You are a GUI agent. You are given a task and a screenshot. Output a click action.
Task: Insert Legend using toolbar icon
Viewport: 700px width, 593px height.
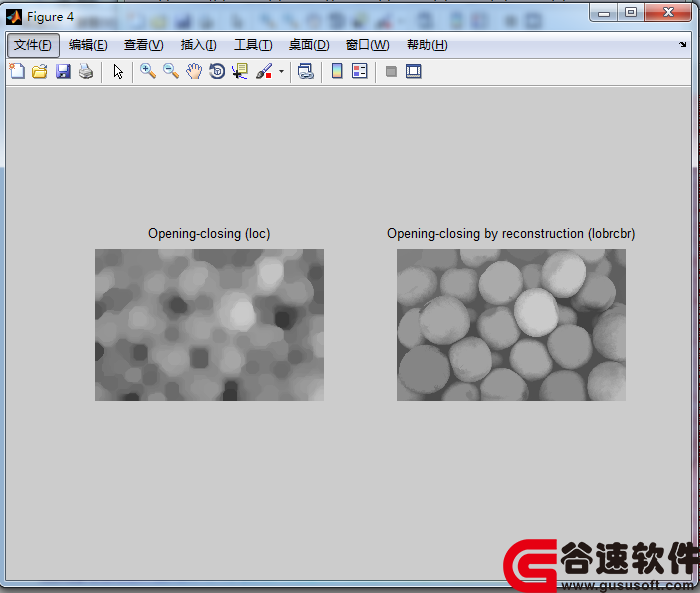click(x=359, y=71)
